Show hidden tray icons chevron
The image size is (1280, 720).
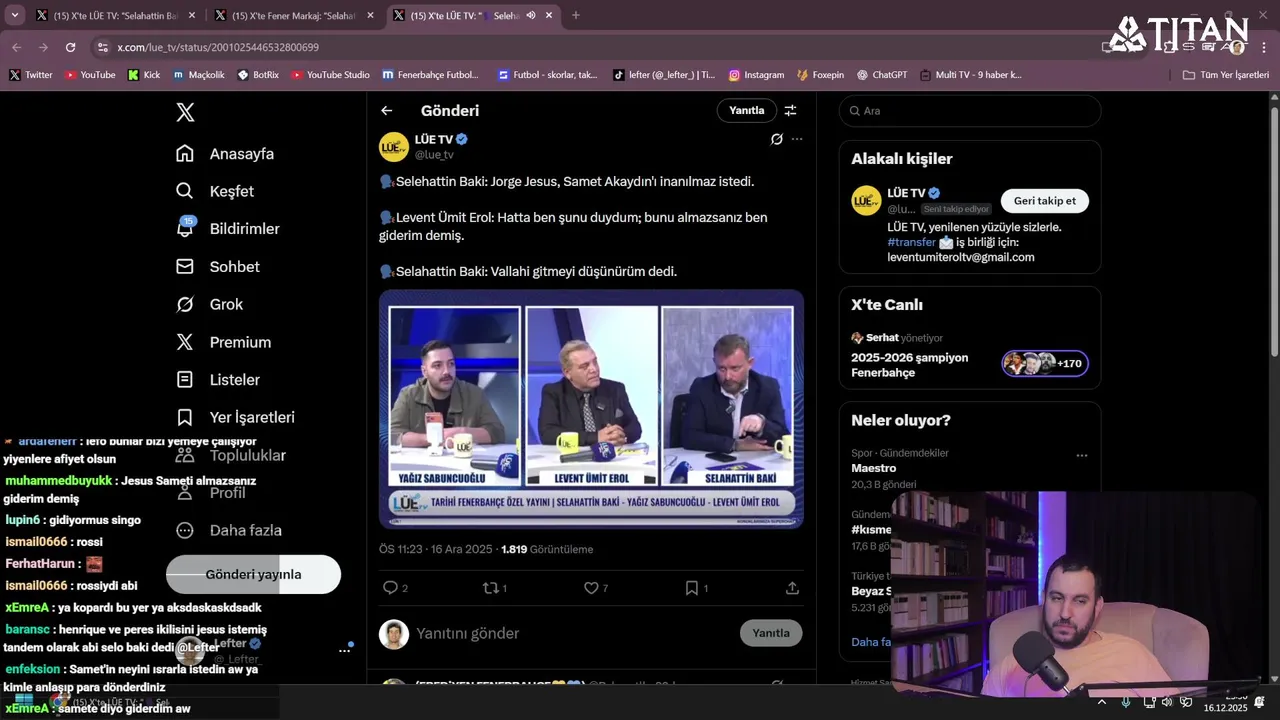(x=1101, y=702)
